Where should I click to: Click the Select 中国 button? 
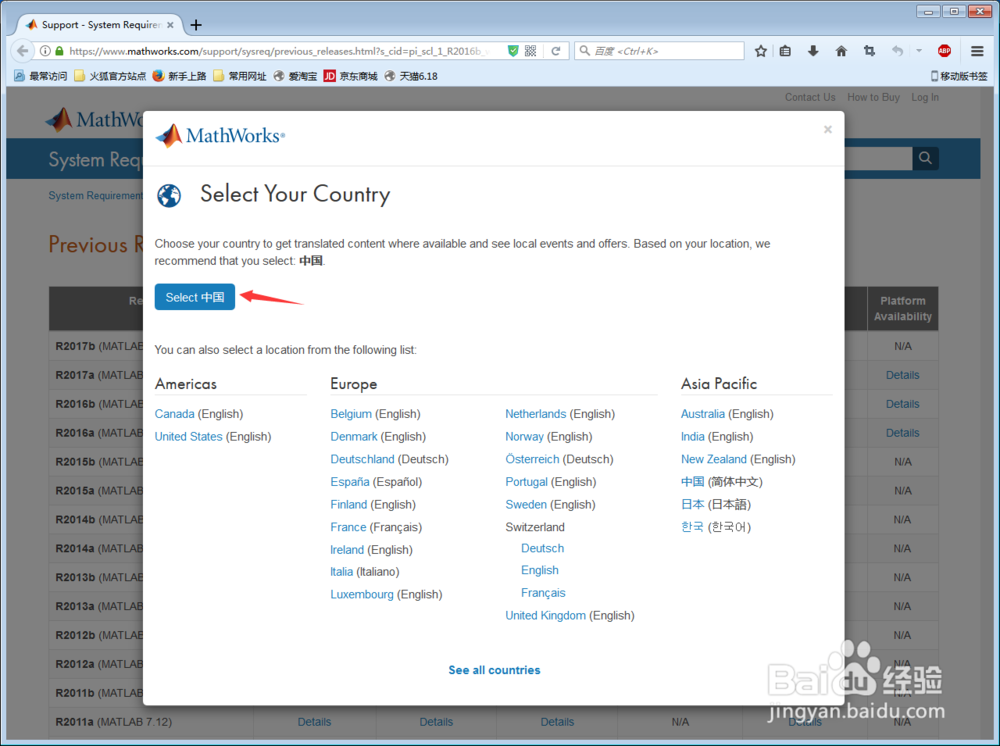195,297
